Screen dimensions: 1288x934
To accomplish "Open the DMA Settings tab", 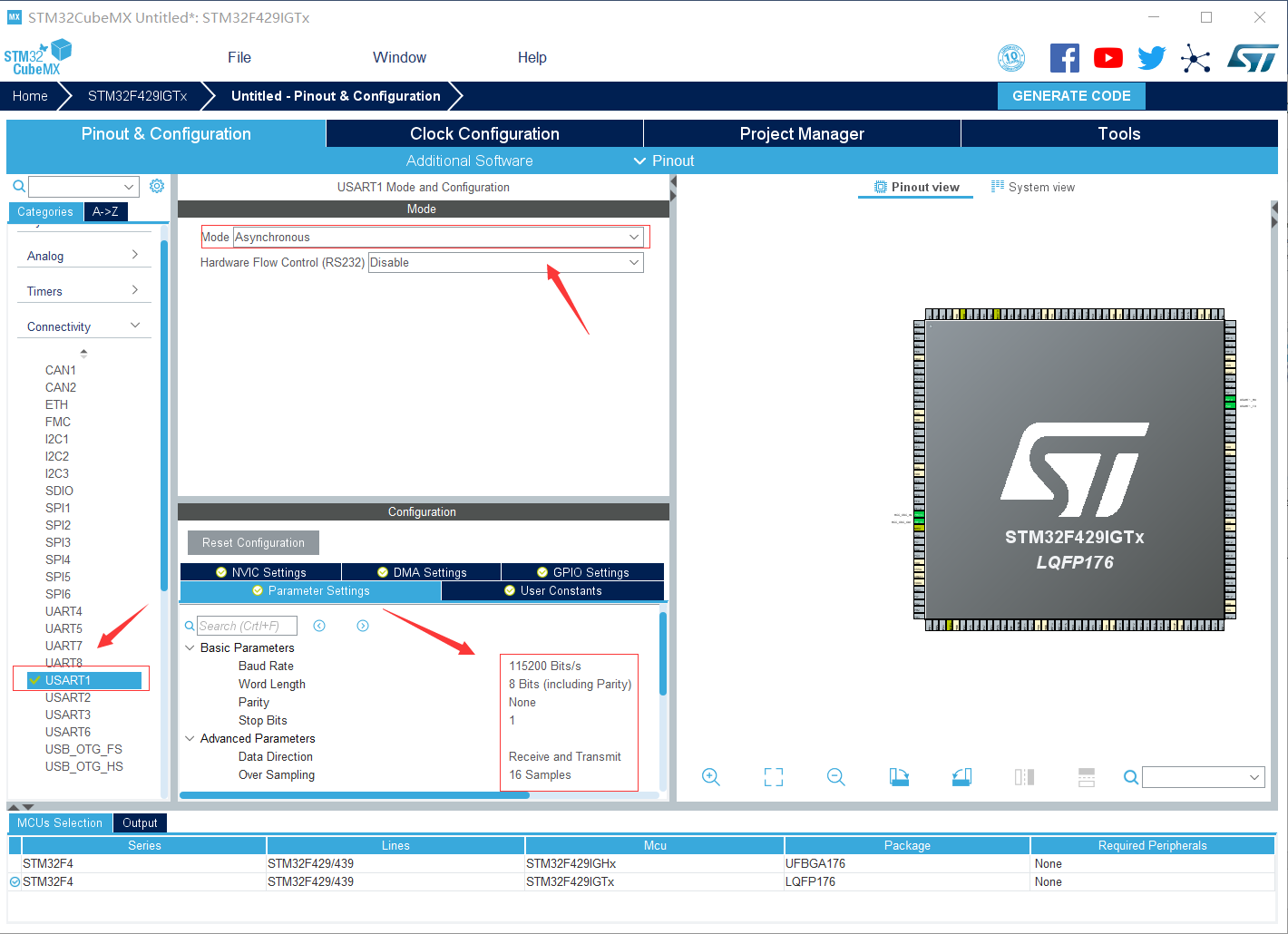I will (422, 572).
